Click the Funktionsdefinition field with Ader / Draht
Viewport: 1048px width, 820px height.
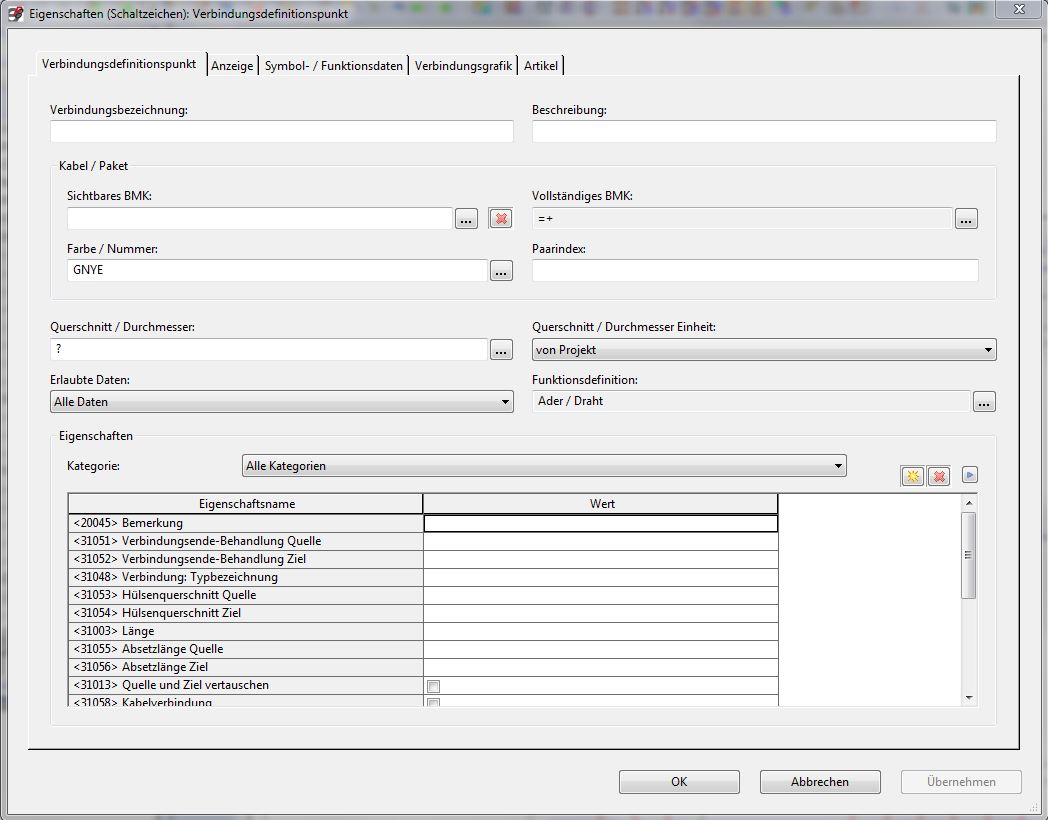click(x=751, y=402)
